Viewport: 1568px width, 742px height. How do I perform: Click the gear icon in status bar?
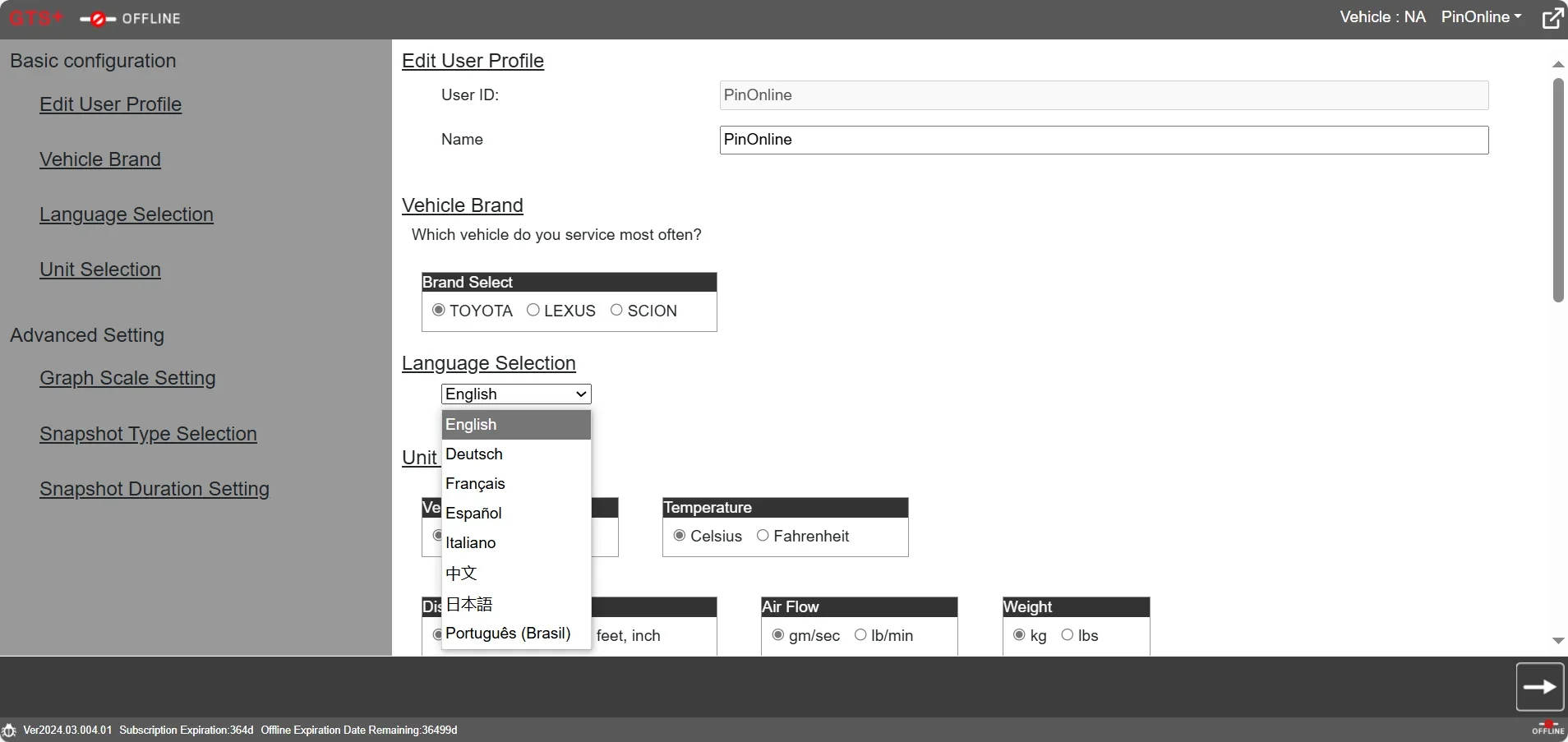[x=9, y=730]
